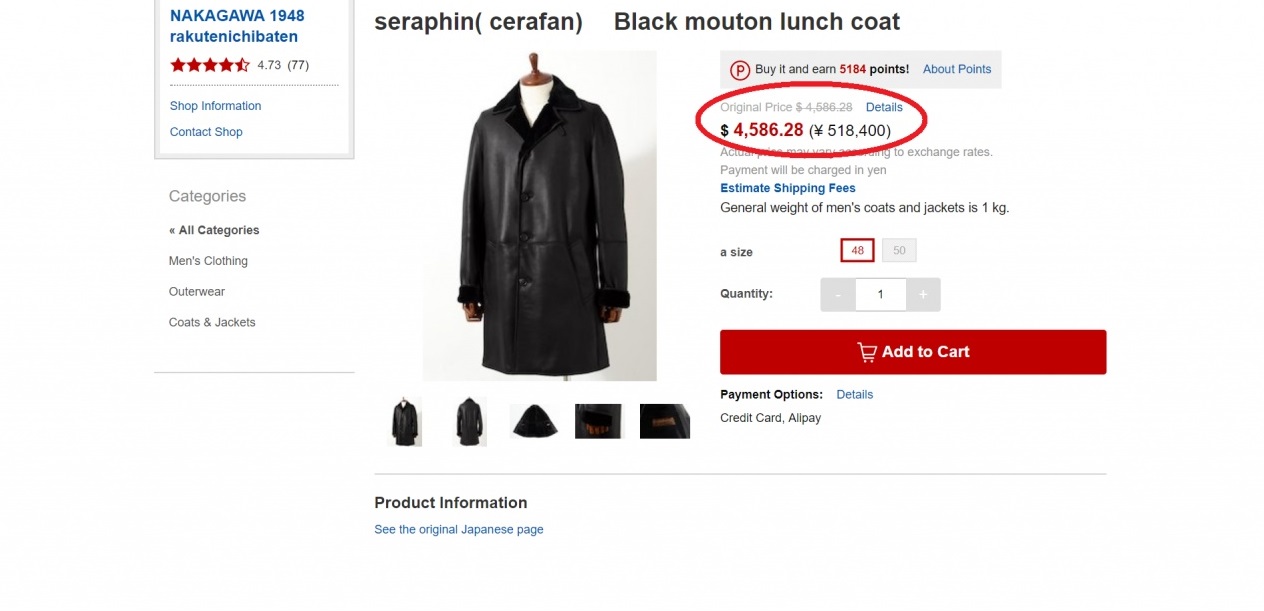Select size 48
Image resolution: width=1264 pixels, height=611 pixels.
pos(857,251)
